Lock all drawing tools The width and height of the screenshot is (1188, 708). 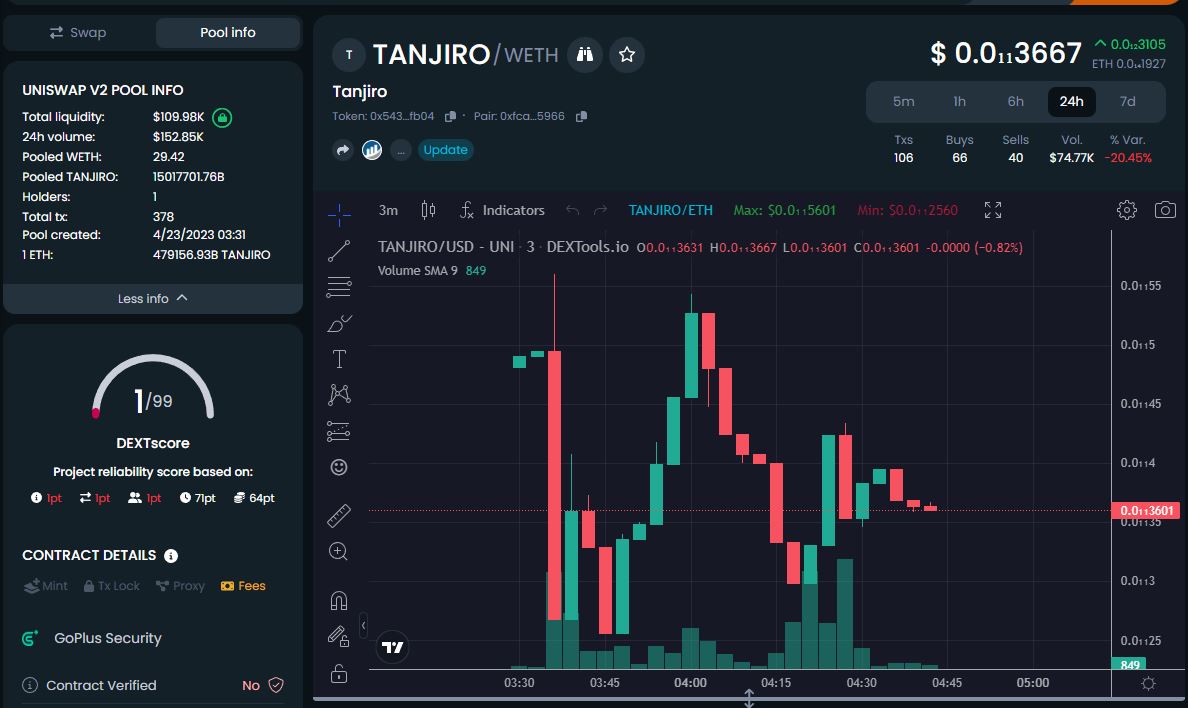pos(339,673)
